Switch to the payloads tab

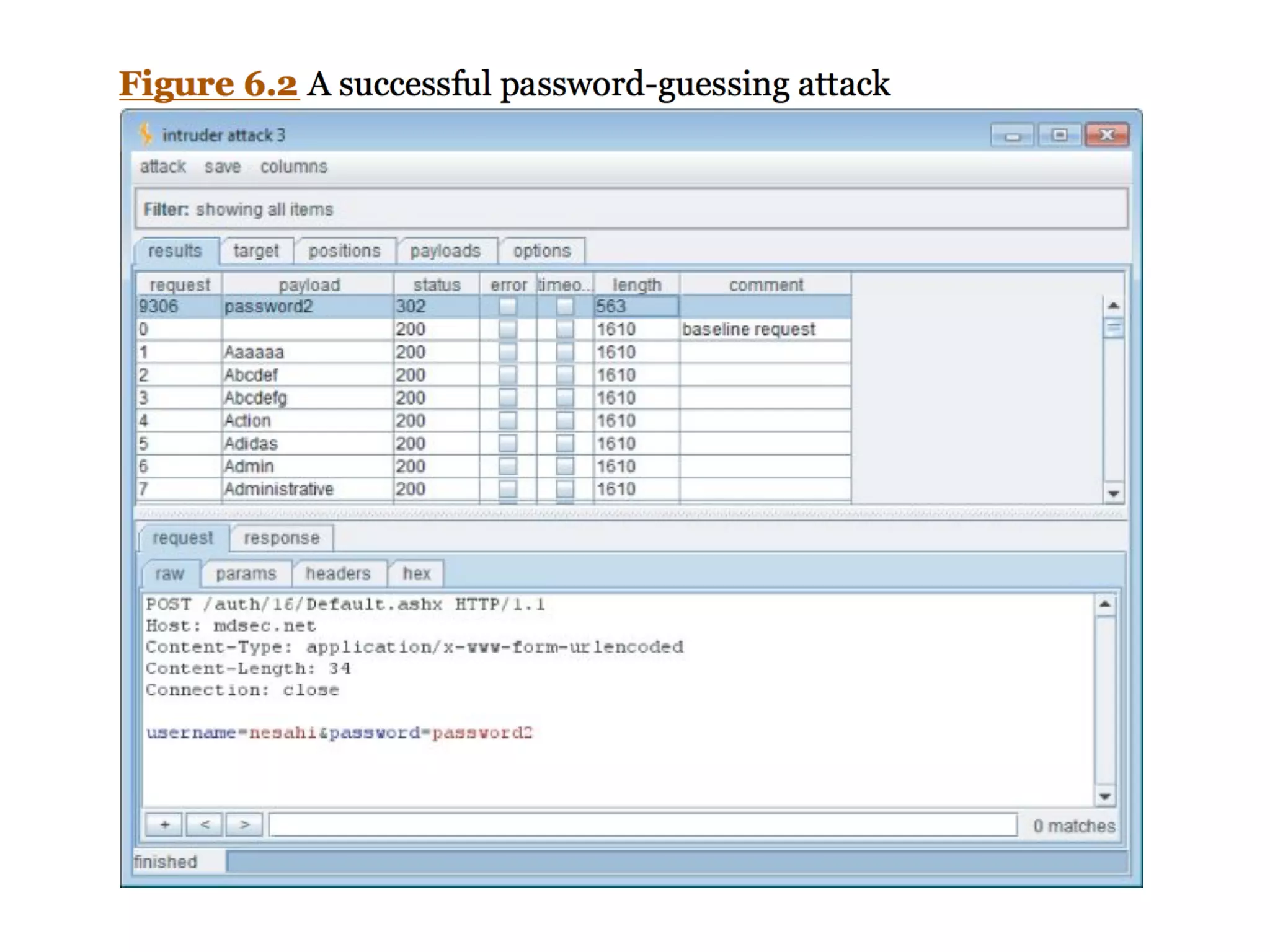click(x=445, y=251)
